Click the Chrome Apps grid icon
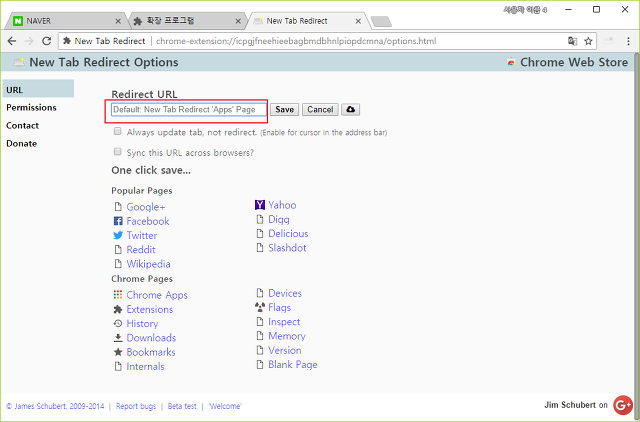Image resolution: width=640 pixels, height=422 pixels. pyautogui.click(x=118, y=295)
